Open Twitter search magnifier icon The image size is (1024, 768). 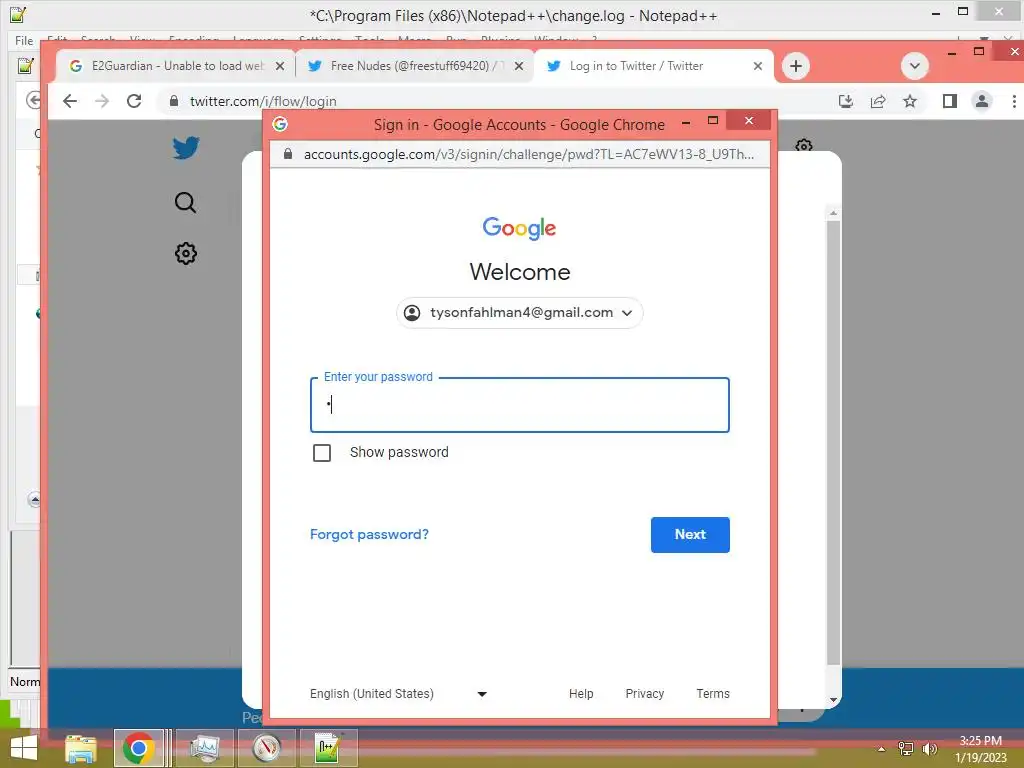185,202
